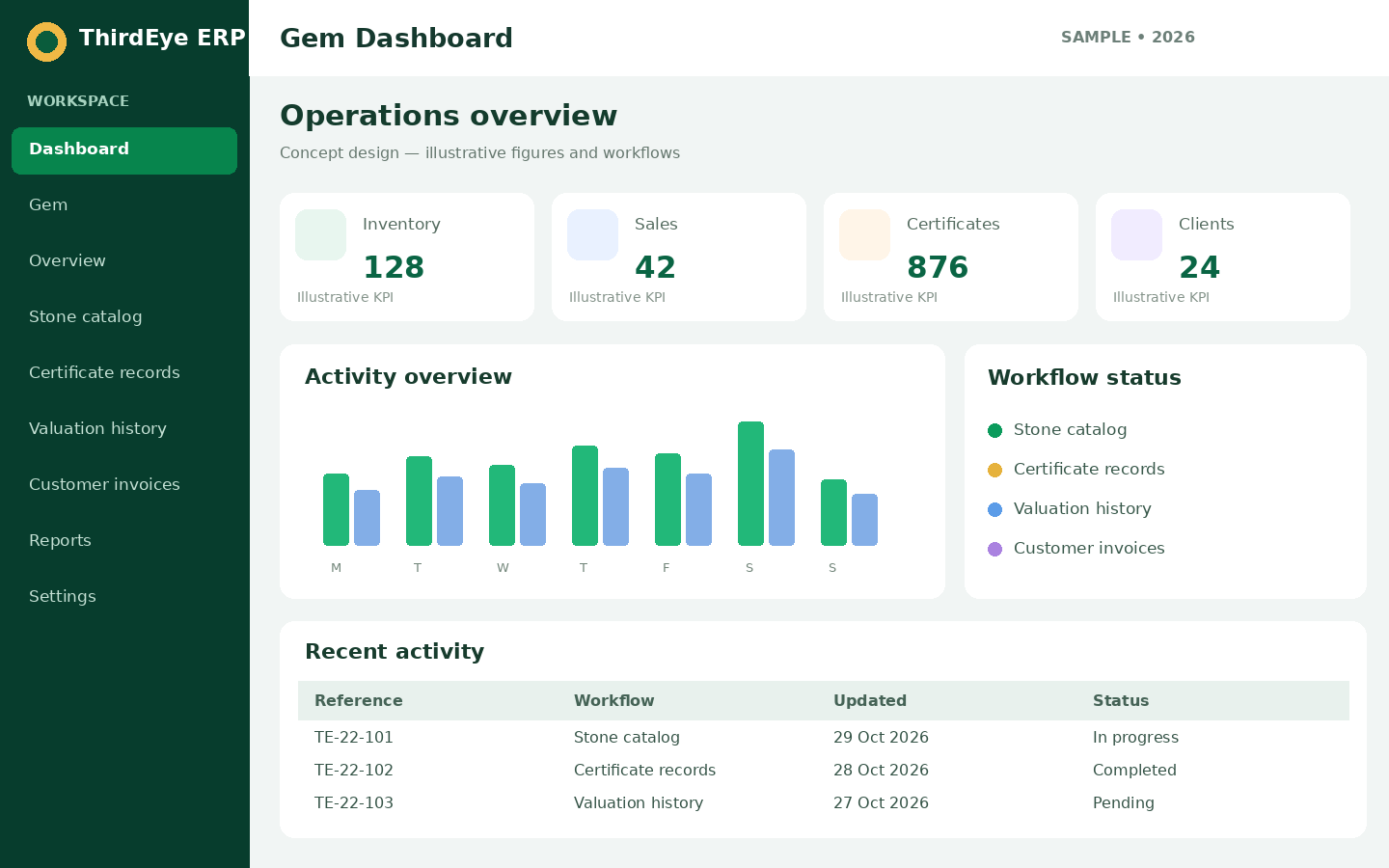
Task: Click reference TE-22-101 in Recent activity
Action: coord(354,737)
